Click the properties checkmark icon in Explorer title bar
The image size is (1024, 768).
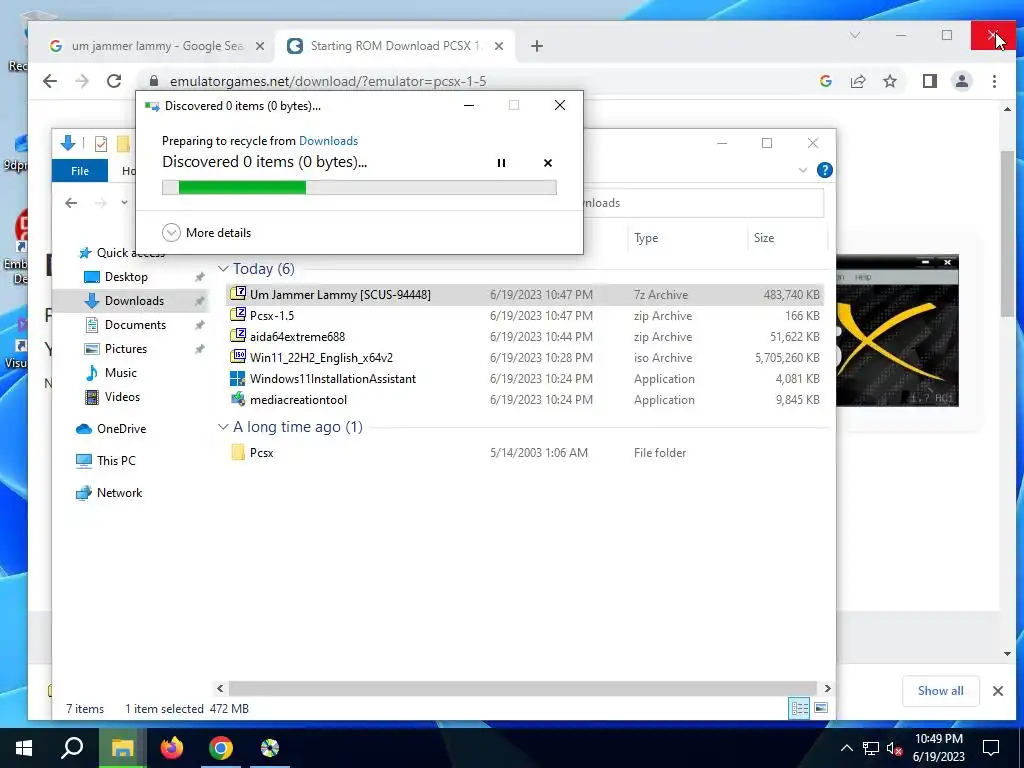click(x=101, y=143)
